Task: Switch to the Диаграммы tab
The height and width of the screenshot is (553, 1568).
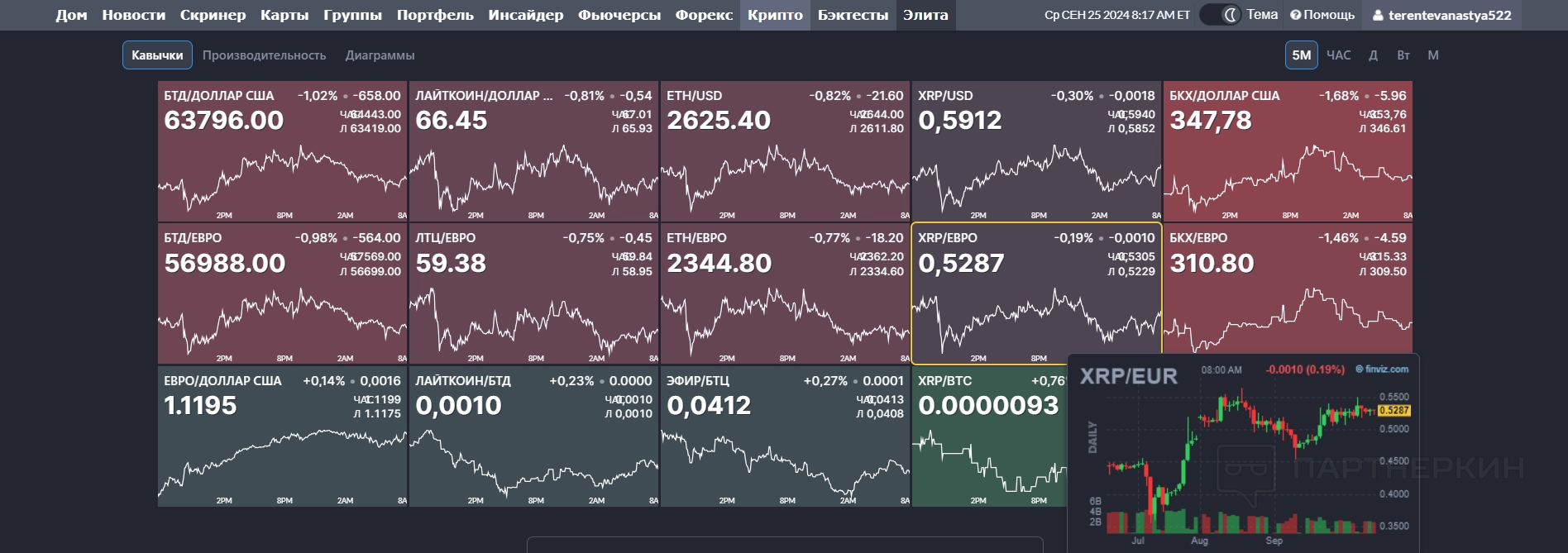Action: [380, 55]
